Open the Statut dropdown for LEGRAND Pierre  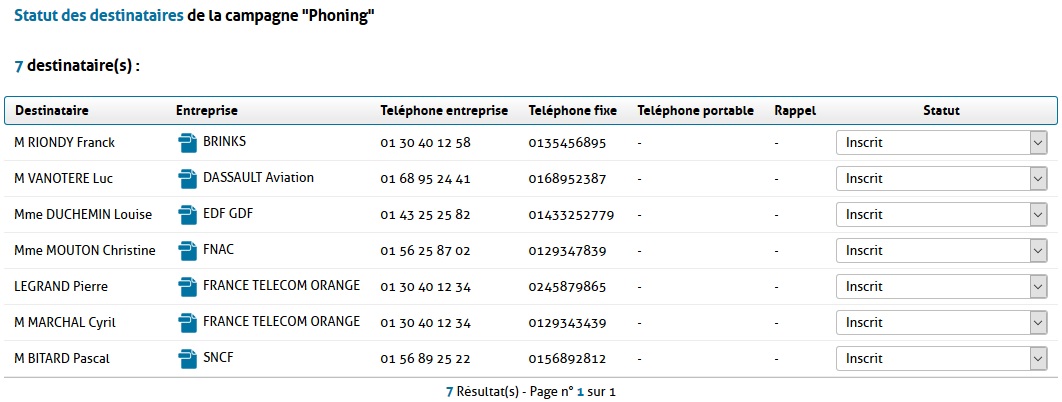point(941,287)
